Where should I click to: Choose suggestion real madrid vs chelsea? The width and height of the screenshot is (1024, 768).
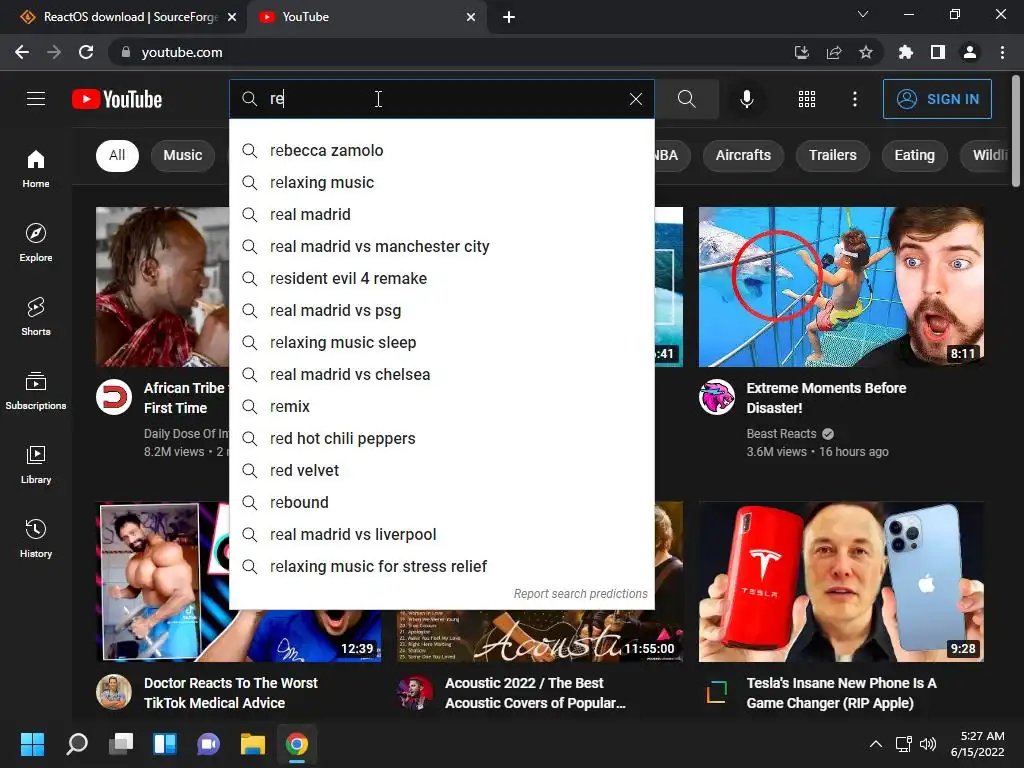(441, 374)
